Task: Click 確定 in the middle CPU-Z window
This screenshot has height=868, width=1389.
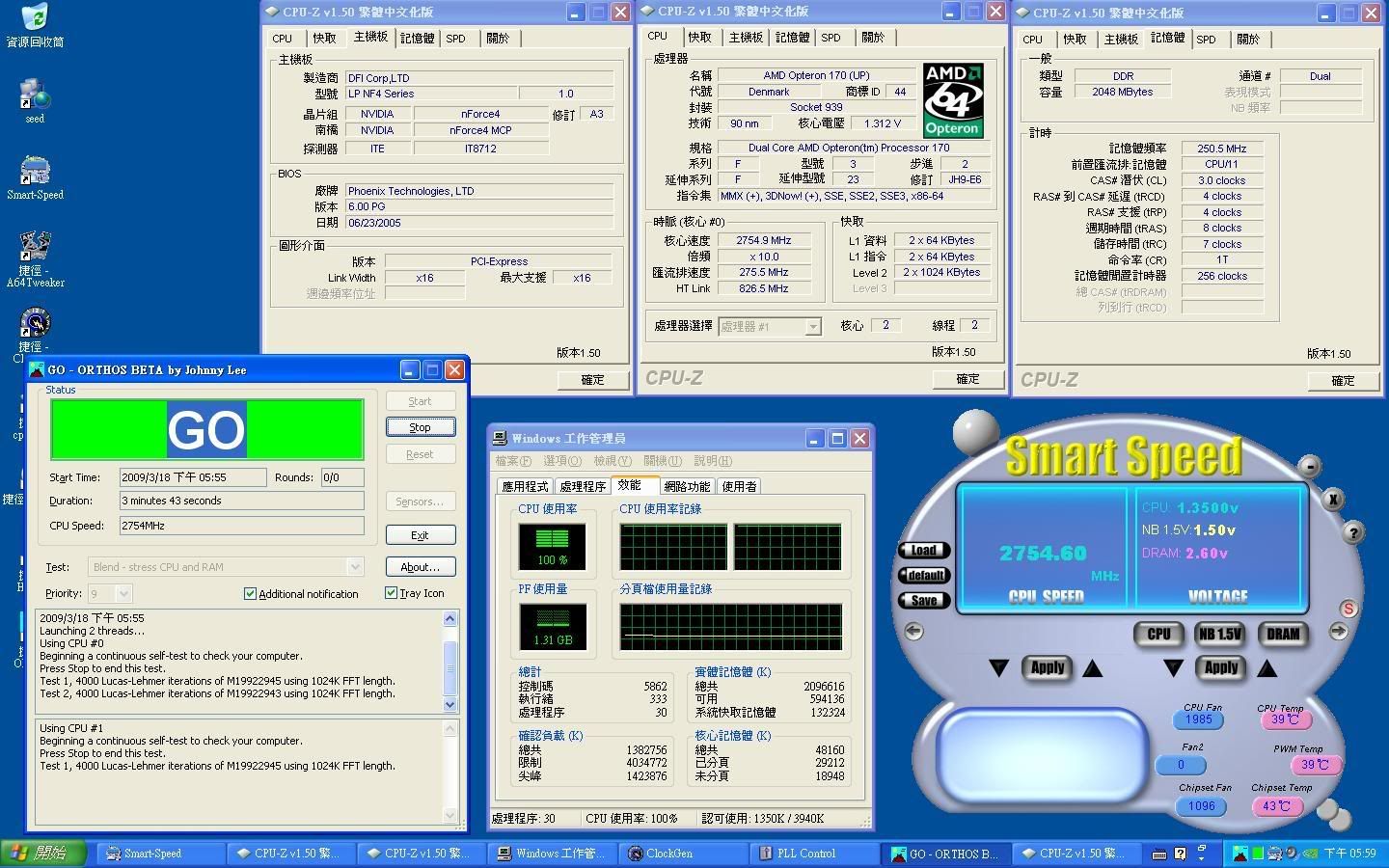Action: click(x=967, y=379)
